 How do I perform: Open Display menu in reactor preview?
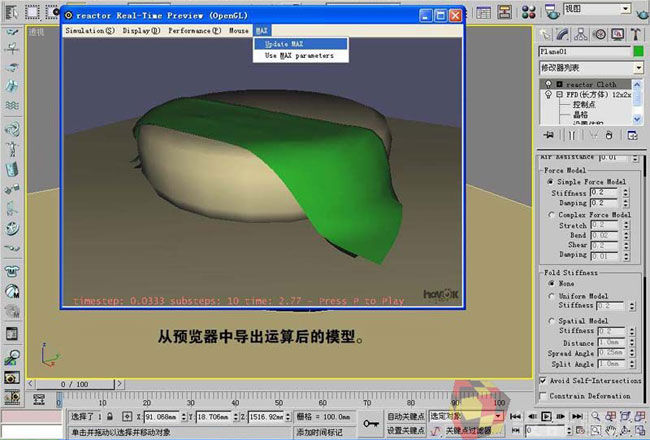pos(141,30)
